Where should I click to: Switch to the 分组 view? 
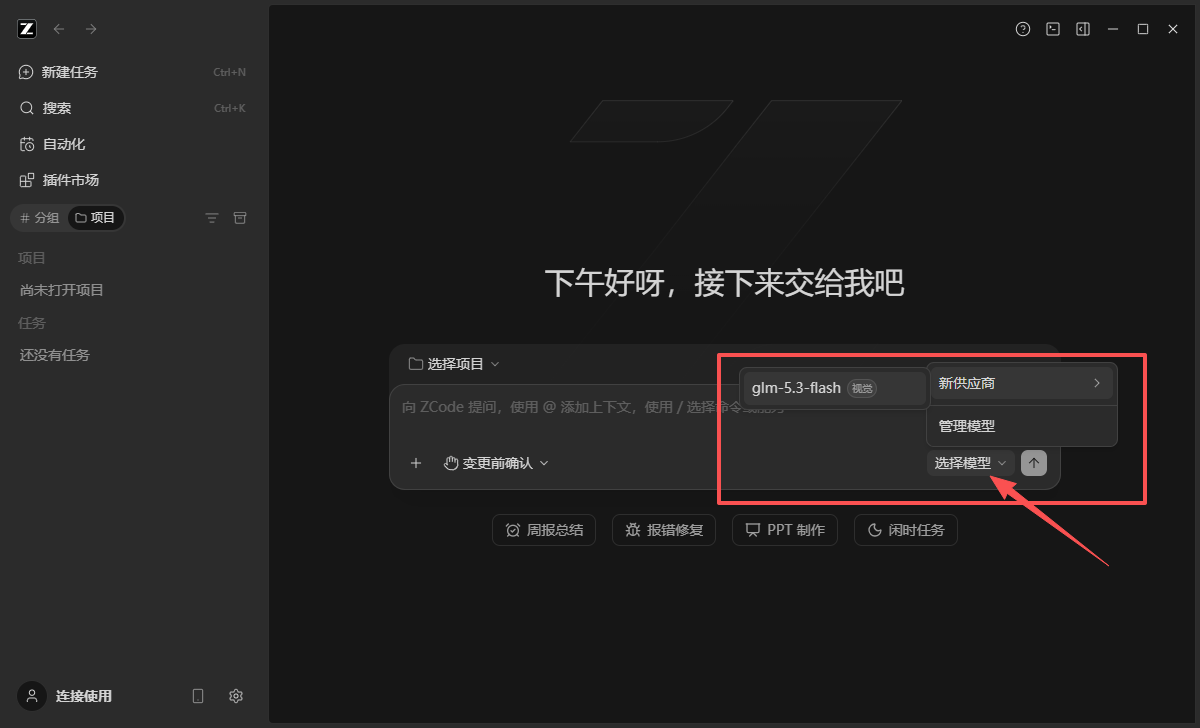tap(39, 218)
